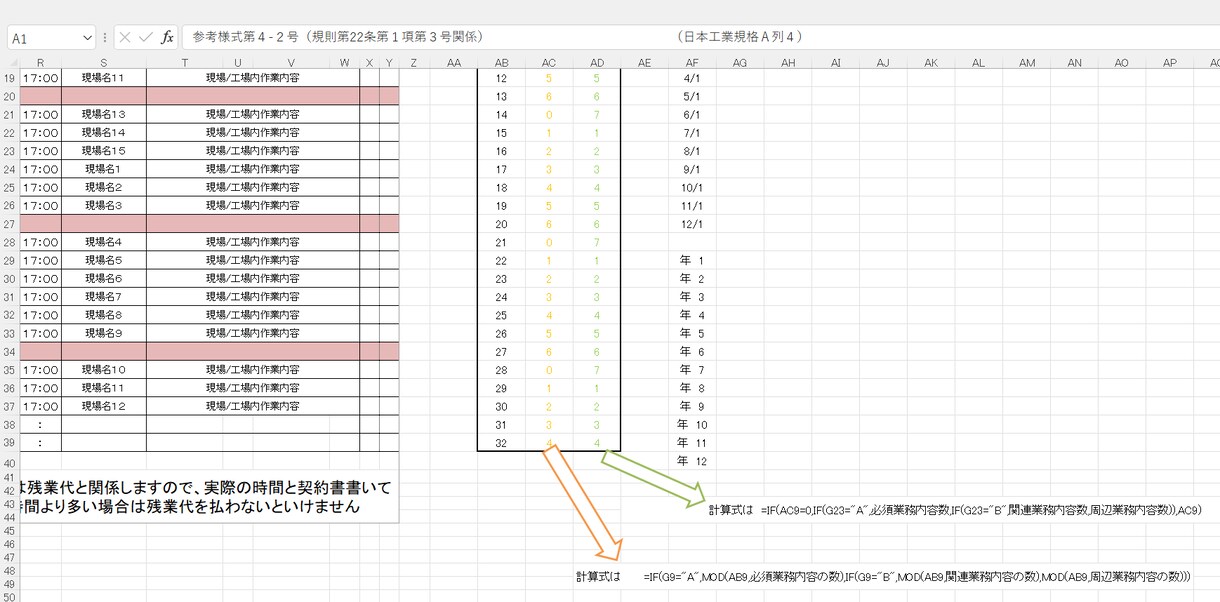Select column header T
The image size is (1220, 602).
coord(185,62)
